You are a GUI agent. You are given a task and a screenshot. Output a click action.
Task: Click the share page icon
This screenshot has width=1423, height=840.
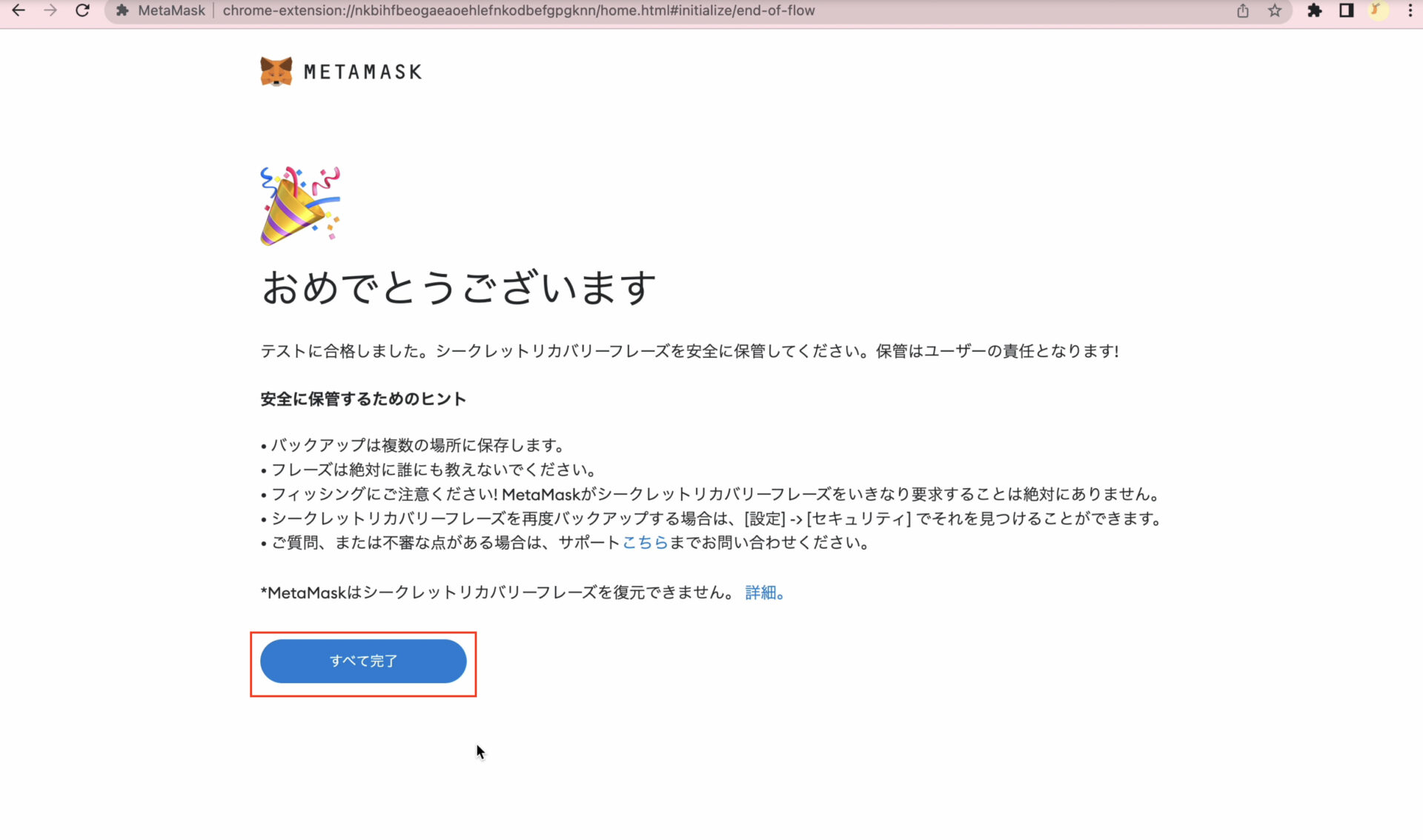(1243, 10)
